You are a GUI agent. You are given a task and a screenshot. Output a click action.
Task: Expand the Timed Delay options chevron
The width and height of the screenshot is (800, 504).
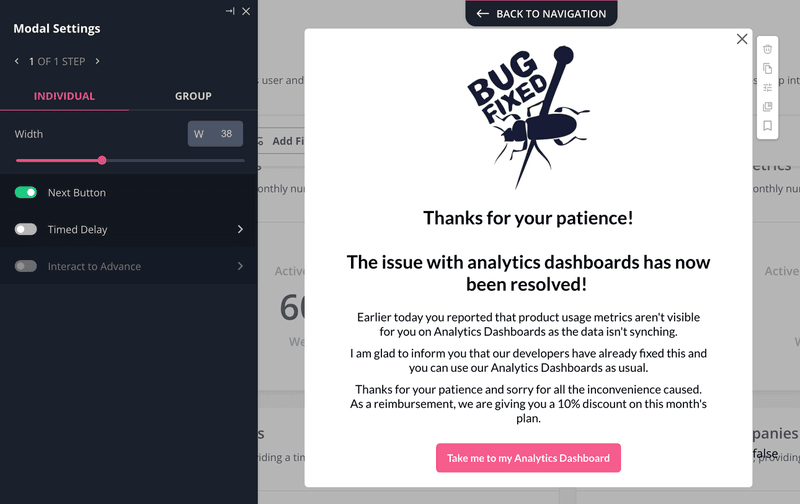(240, 229)
